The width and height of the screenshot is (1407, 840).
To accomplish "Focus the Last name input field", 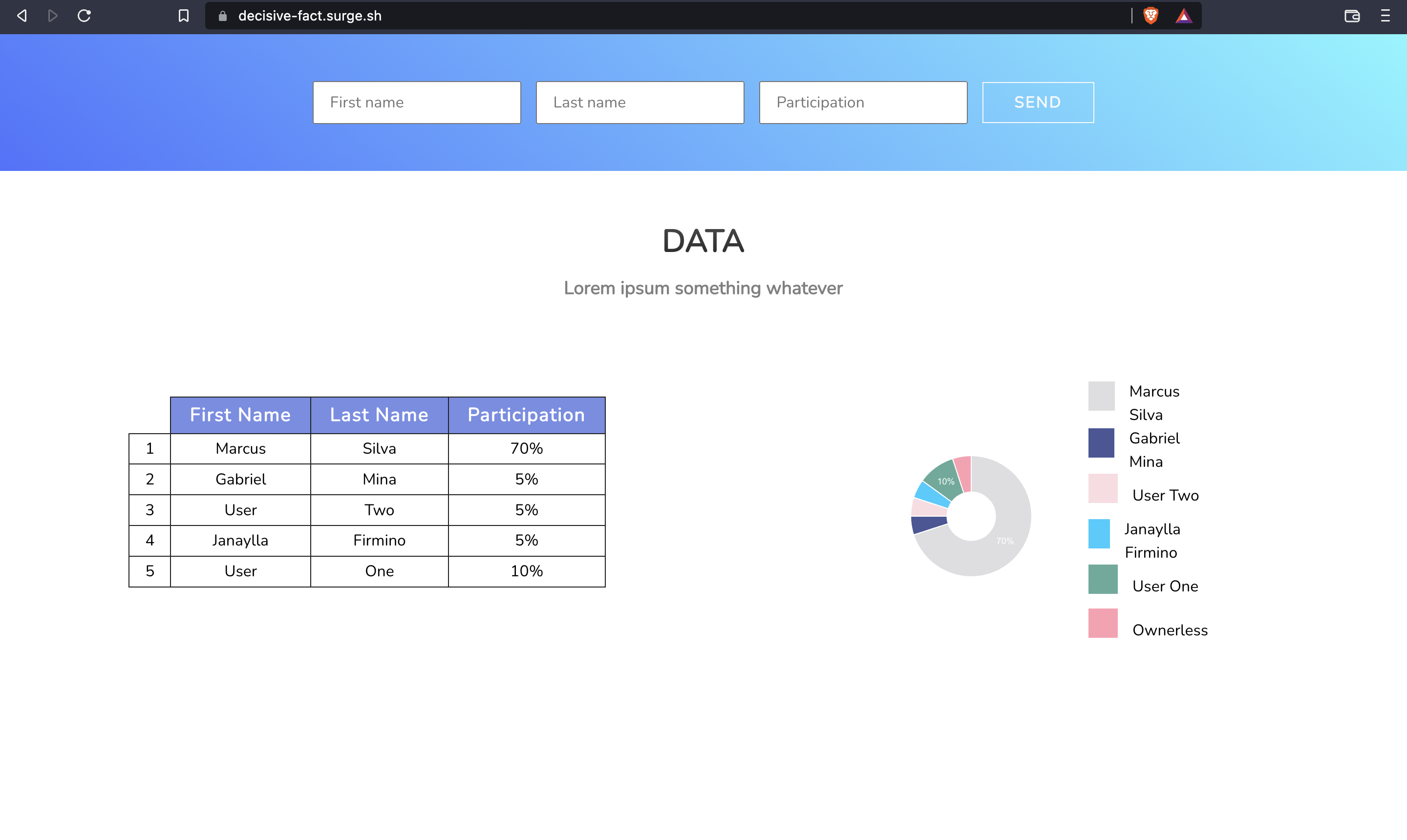I will 640,103.
